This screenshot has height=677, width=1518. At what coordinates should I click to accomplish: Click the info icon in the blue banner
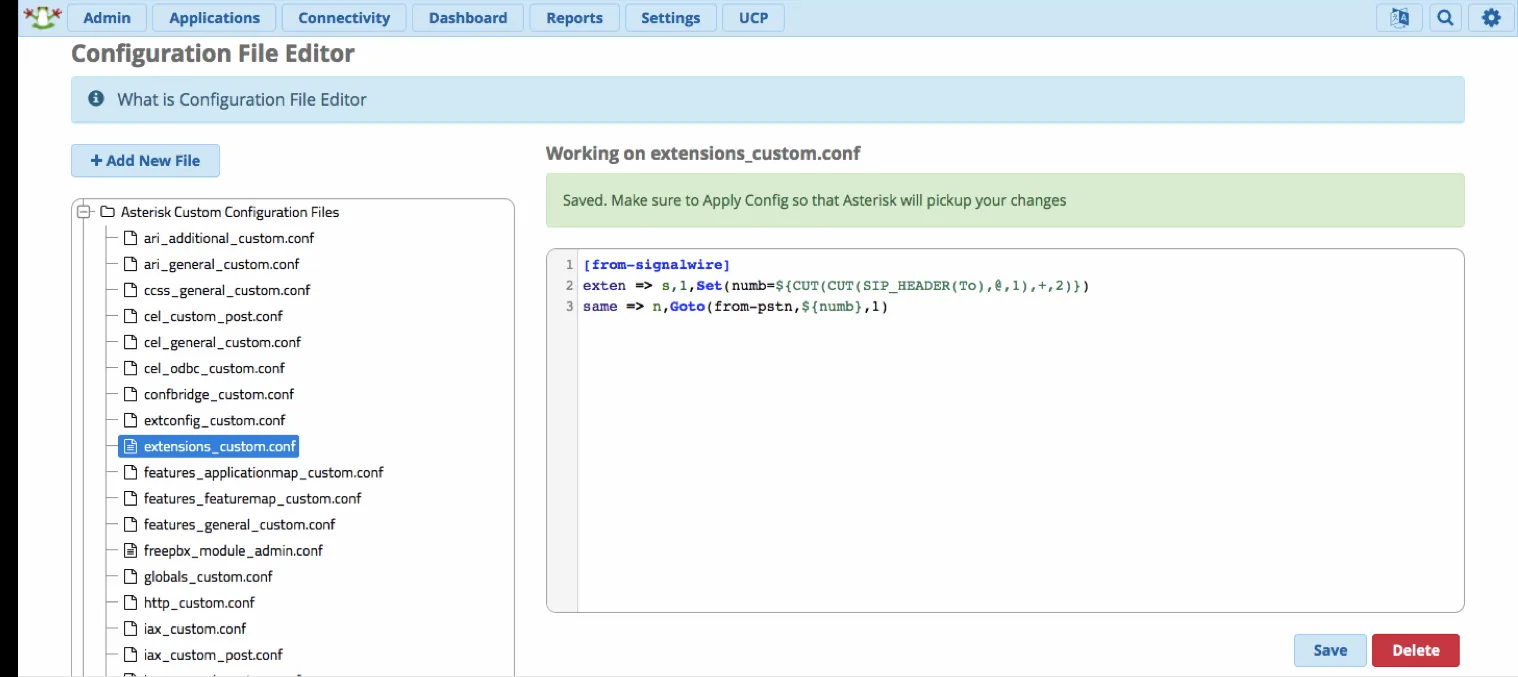coord(95,99)
